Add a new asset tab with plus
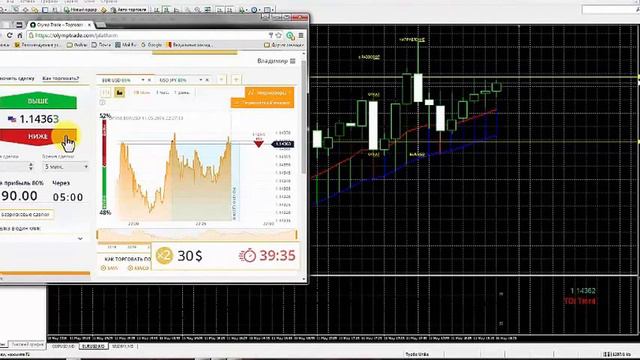 pyautogui.click(x=236, y=80)
